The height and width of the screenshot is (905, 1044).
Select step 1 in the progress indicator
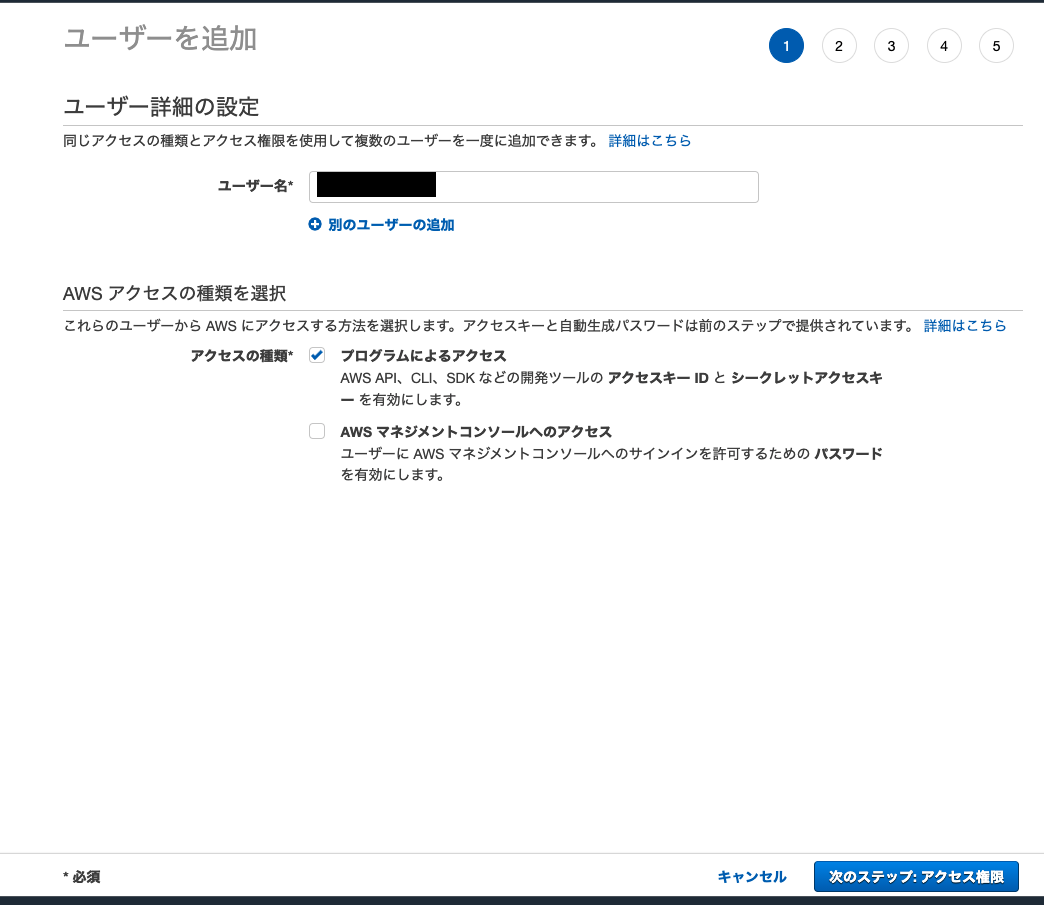coord(786,45)
